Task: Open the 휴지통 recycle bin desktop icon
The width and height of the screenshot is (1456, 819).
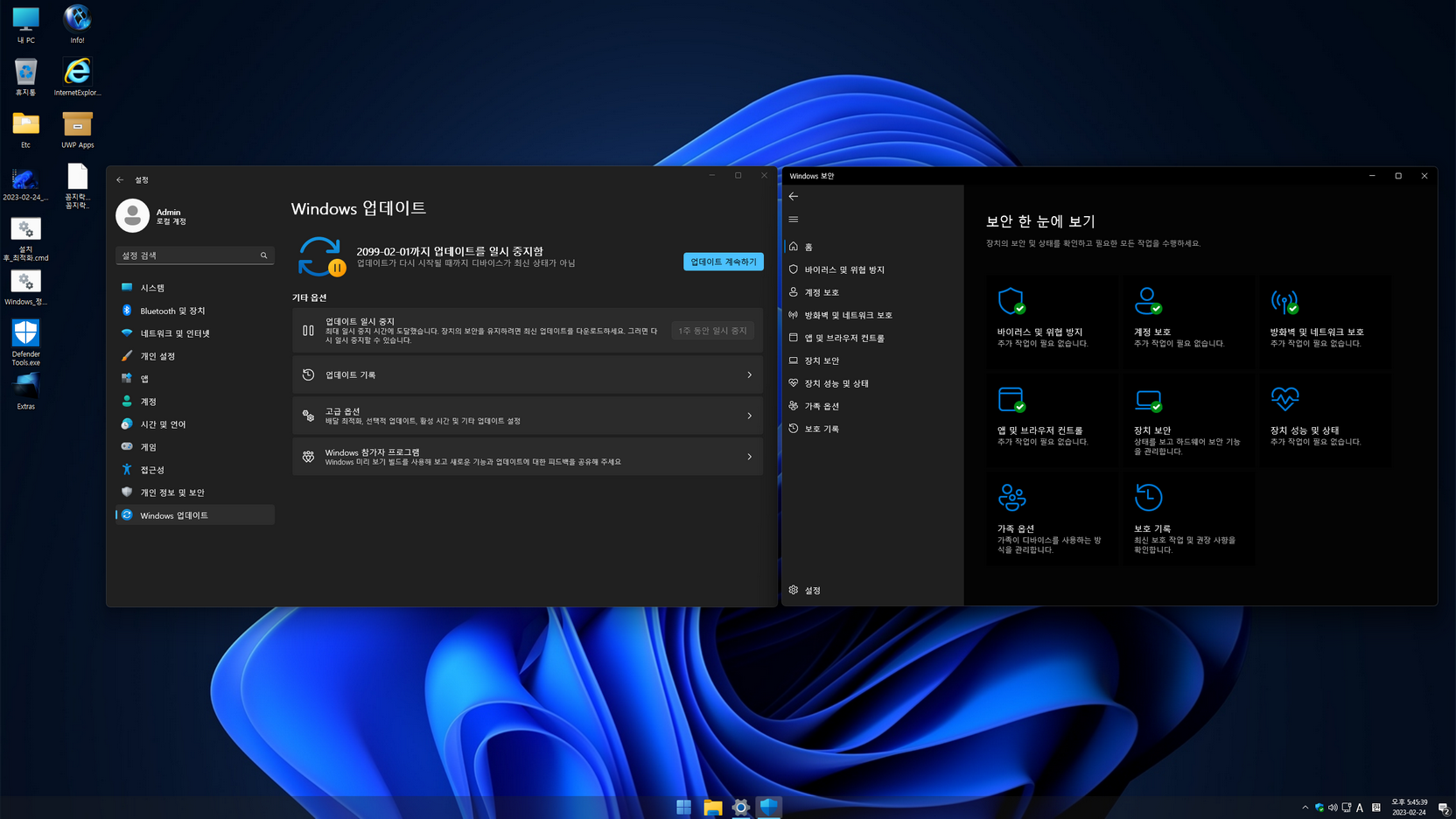Action: point(25,77)
